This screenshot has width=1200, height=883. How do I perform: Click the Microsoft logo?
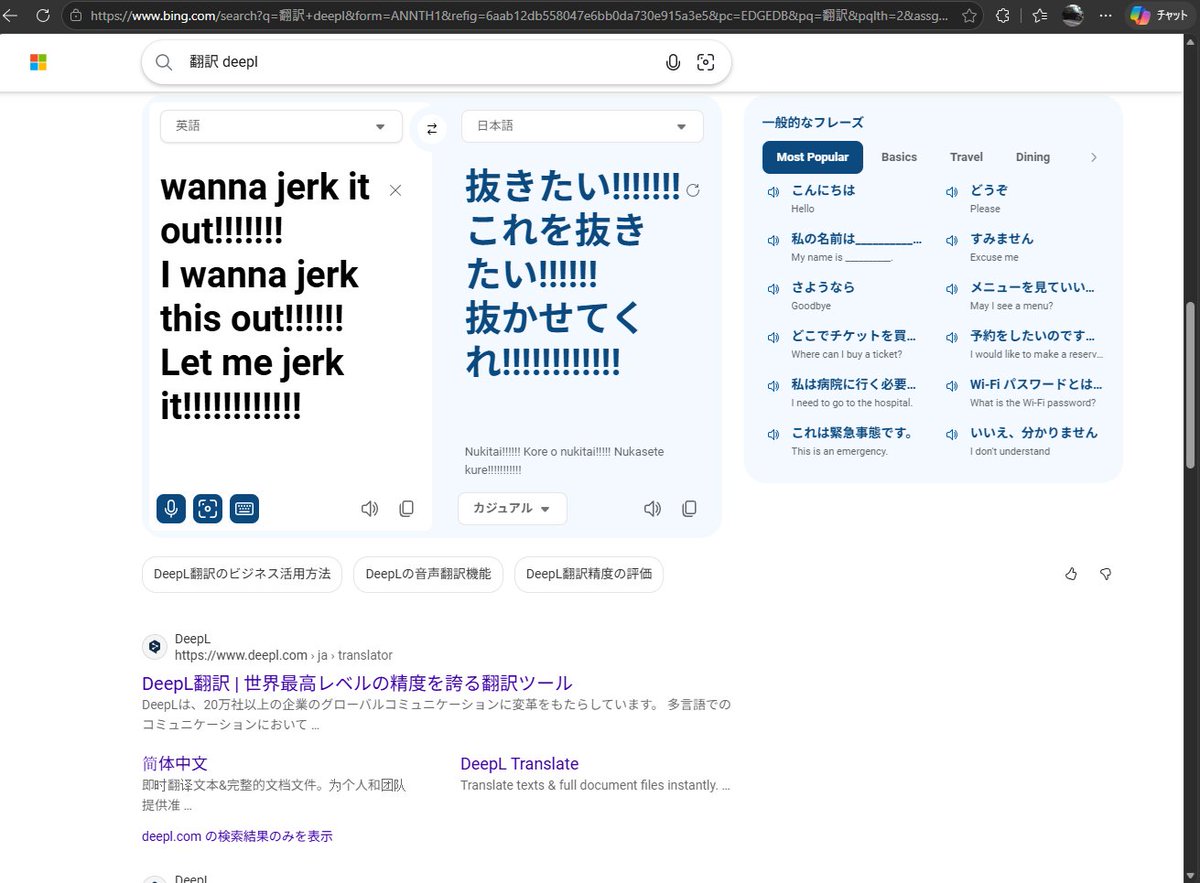tap(38, 63)
